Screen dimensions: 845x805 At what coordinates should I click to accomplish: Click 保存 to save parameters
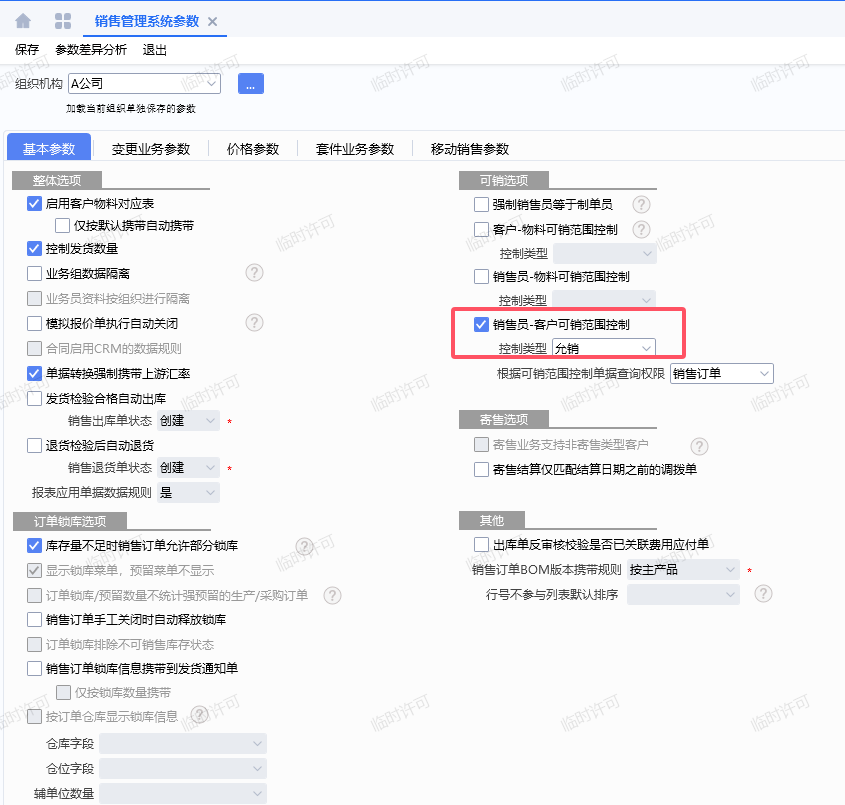pyautogui.click(x=27, y=49)
